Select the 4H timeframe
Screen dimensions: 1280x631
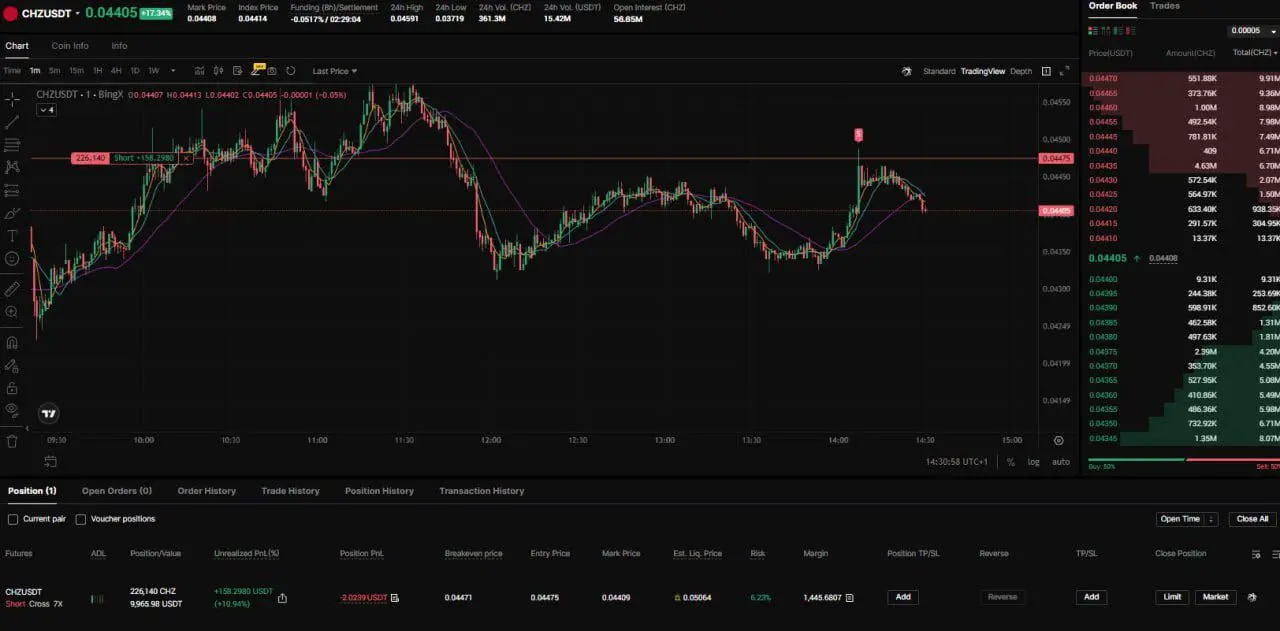click(116, 71)
